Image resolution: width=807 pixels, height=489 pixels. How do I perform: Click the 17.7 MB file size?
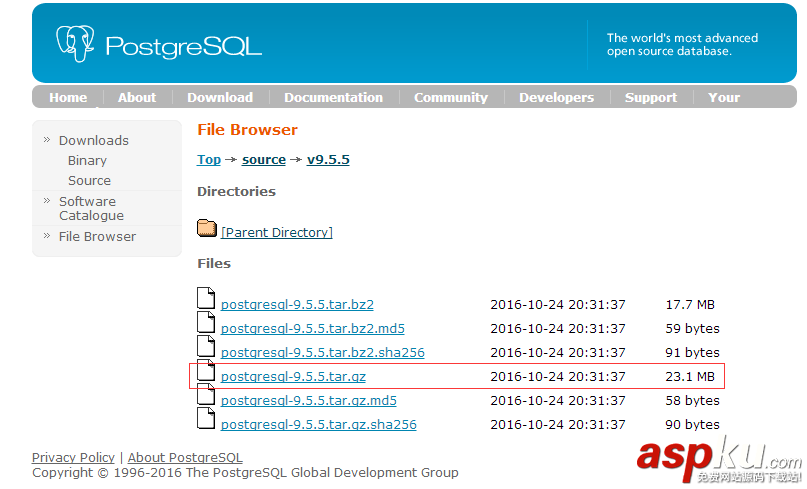[690, 305]
